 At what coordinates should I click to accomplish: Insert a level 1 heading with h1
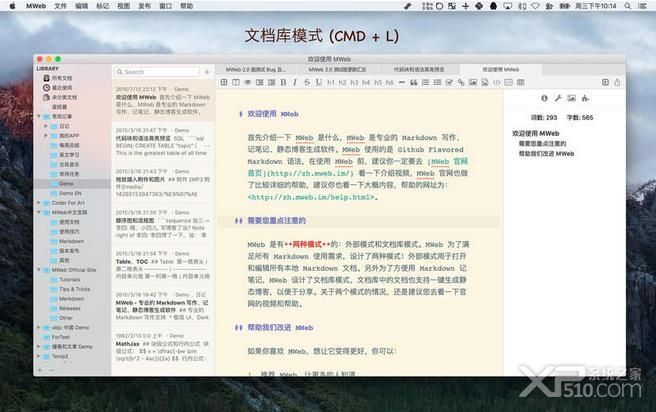click(x=331, y=82)
